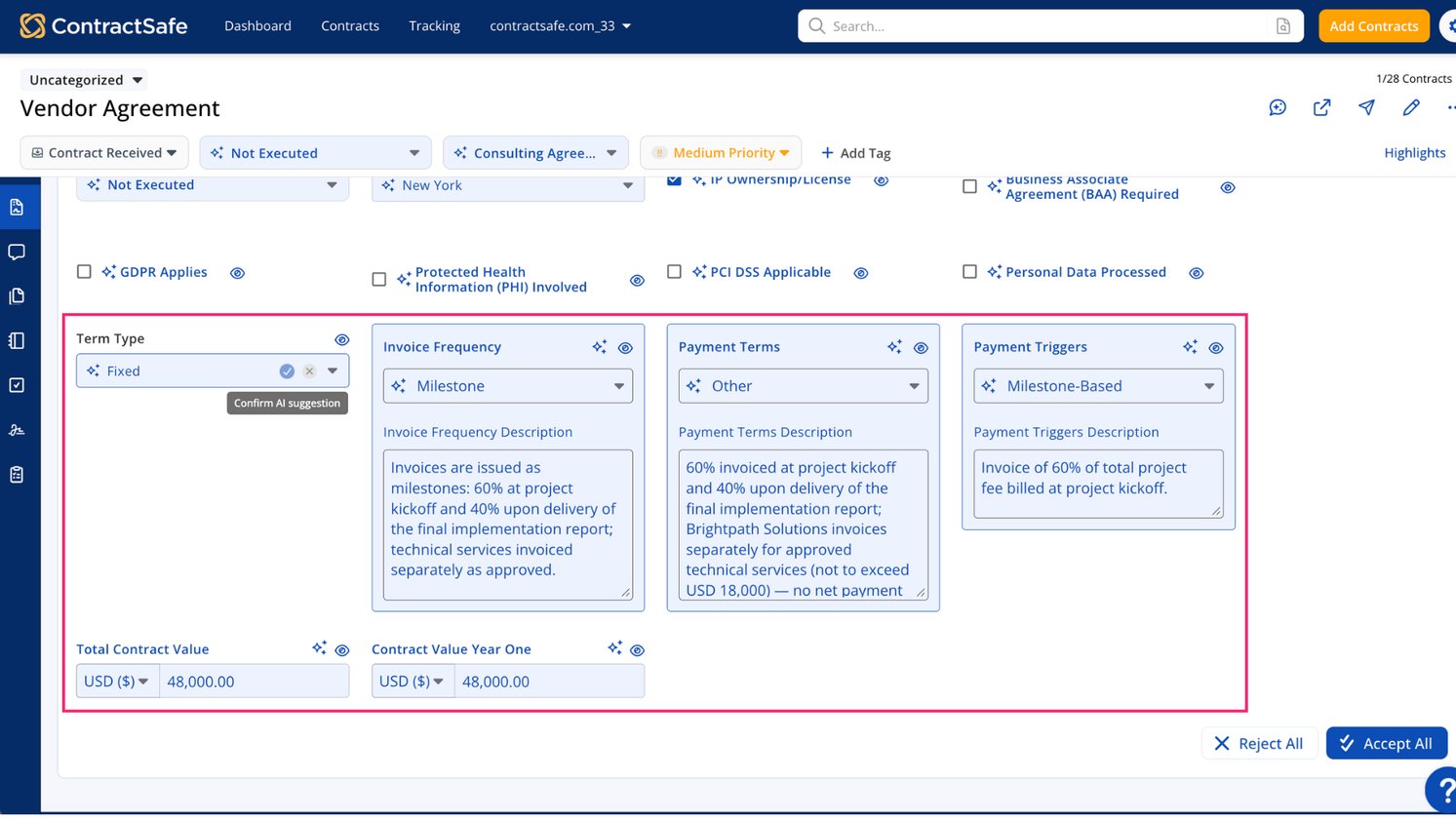The height and width of the screenshot is (819, 1456).
Task: Toggle eye icon next to Invoice Frequency
Action: pos(626,348)
